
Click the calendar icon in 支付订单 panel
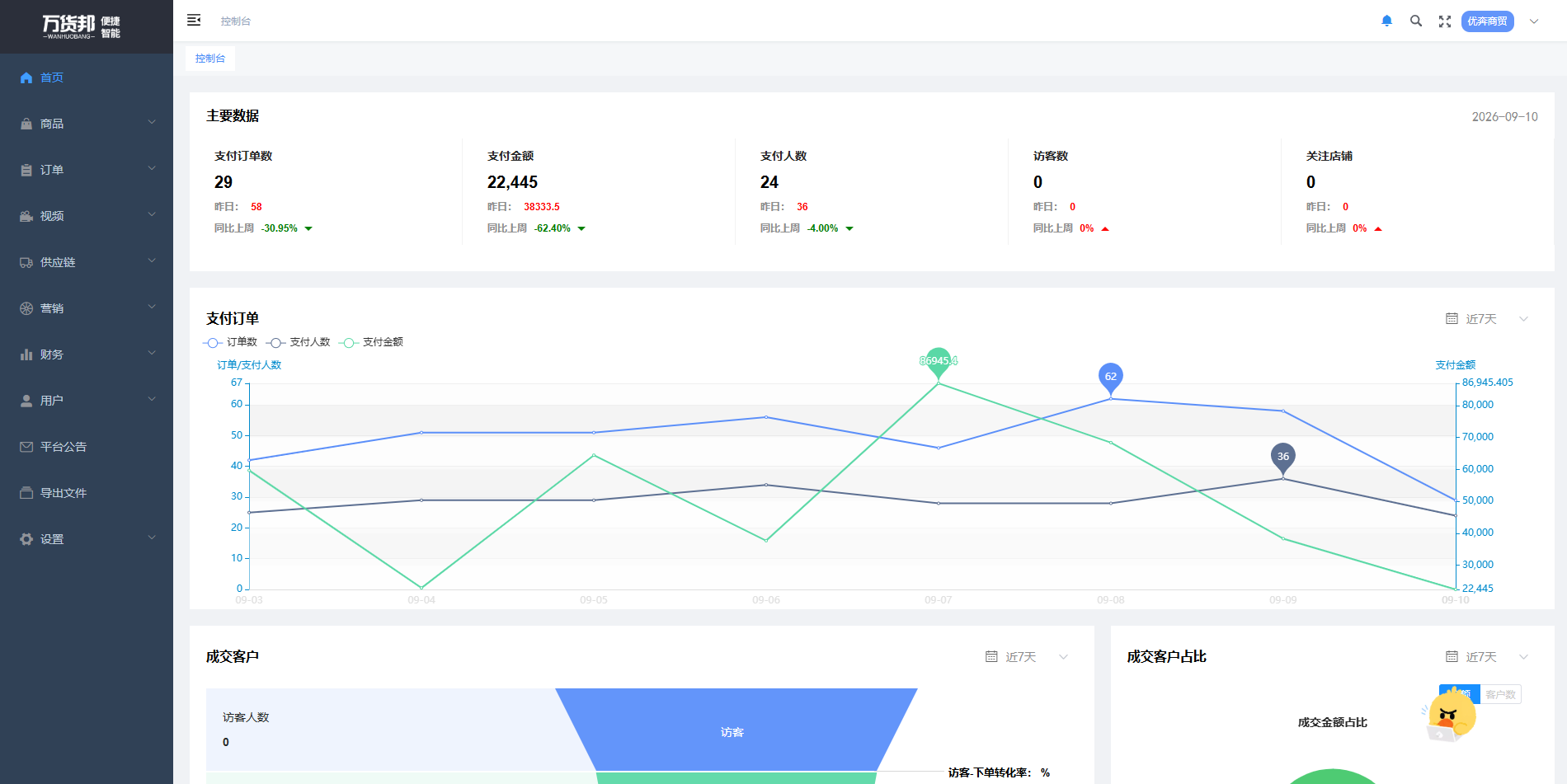click(1452, 319)
